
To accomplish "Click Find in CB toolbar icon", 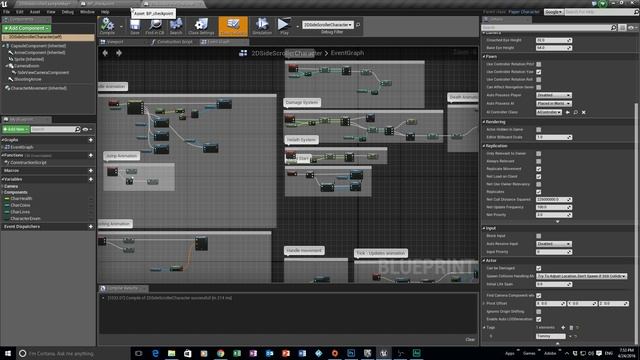I will (x=155, y=26).
